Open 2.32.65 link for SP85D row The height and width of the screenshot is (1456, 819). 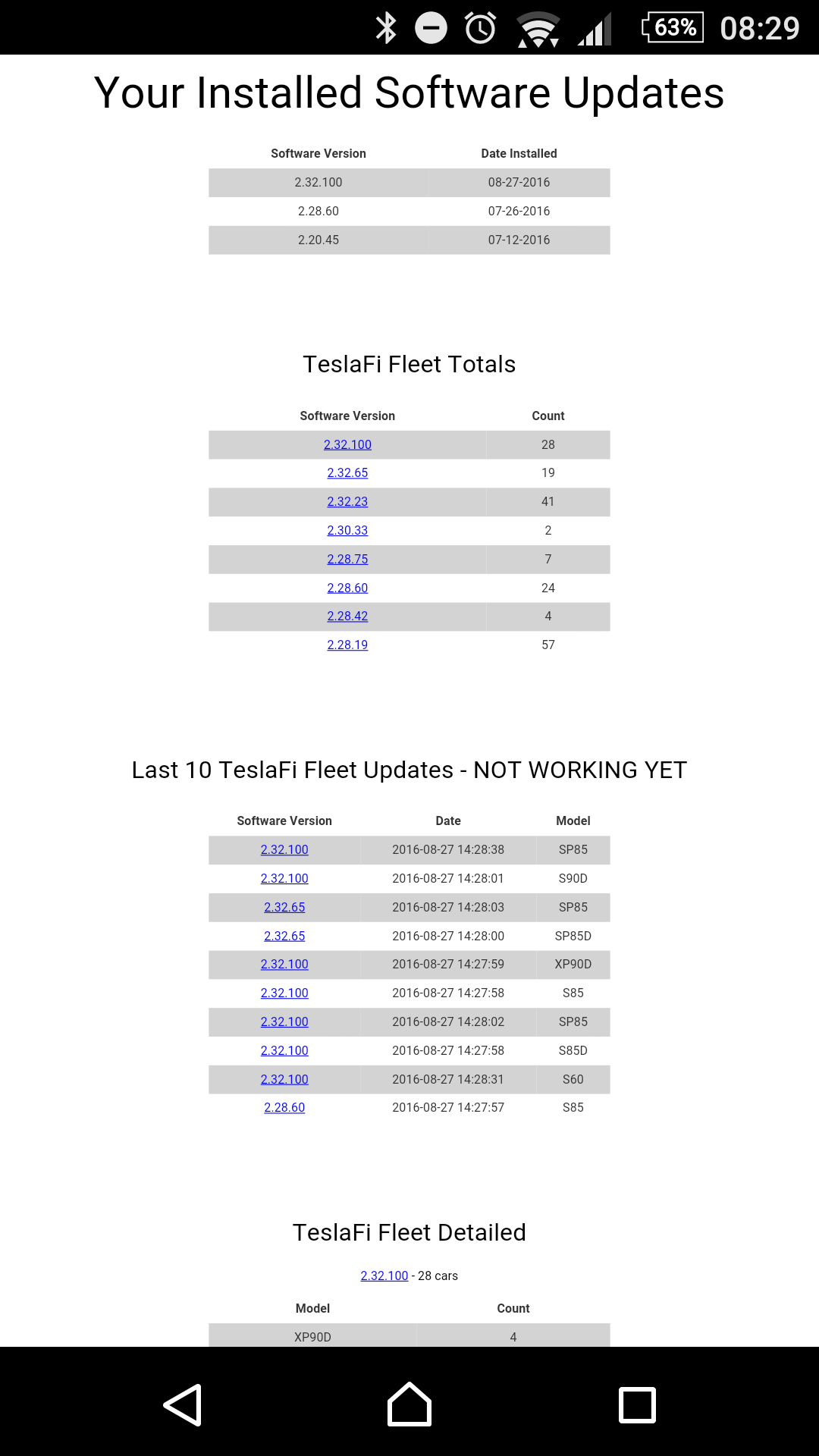click(284, 936)
